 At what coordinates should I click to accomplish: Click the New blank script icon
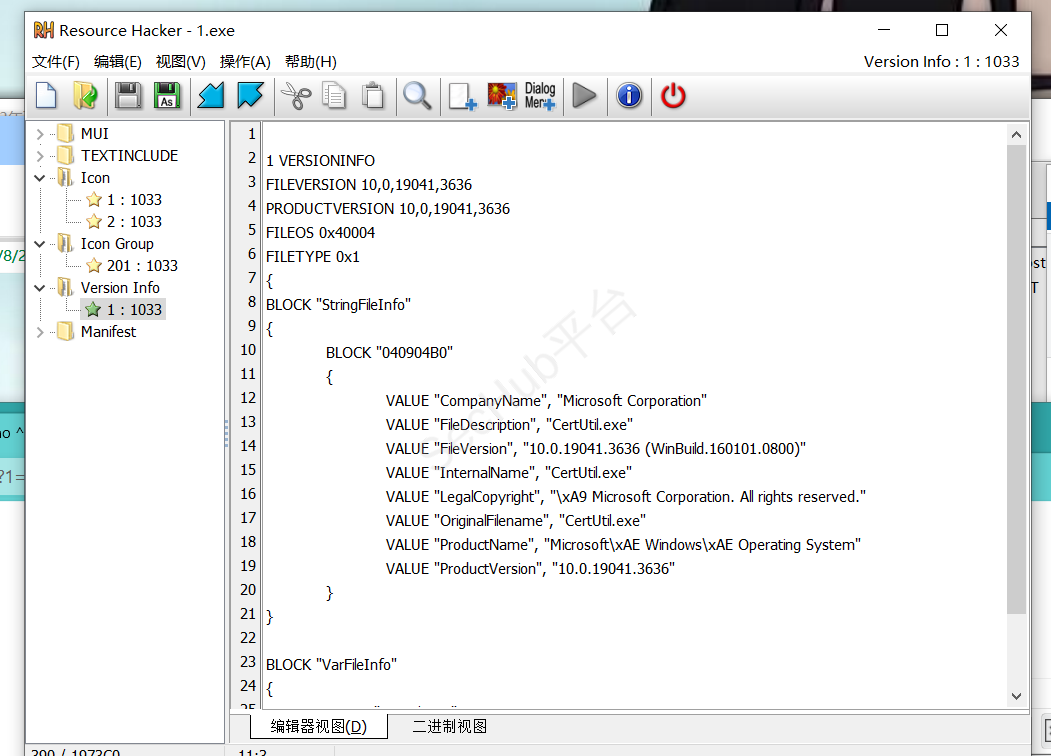click(46, 96)
